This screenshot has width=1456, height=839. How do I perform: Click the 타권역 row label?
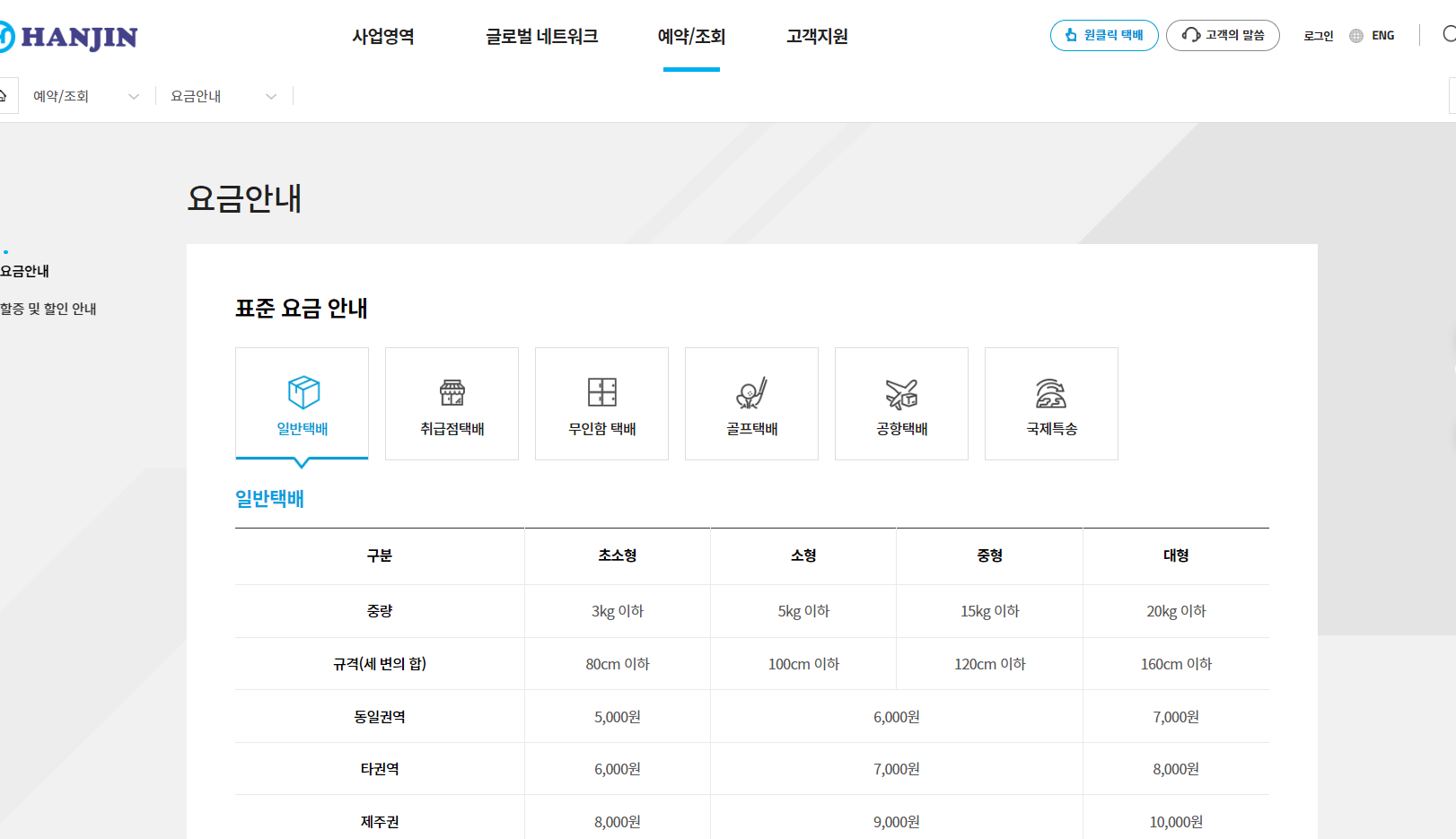pyautogui.click(x=380, y=769)
